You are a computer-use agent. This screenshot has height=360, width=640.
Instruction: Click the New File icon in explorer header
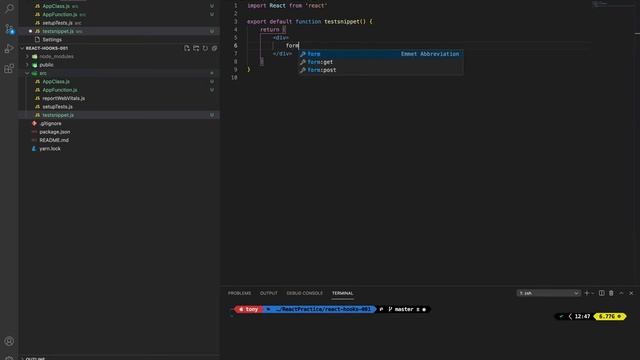tap(187, 48)
